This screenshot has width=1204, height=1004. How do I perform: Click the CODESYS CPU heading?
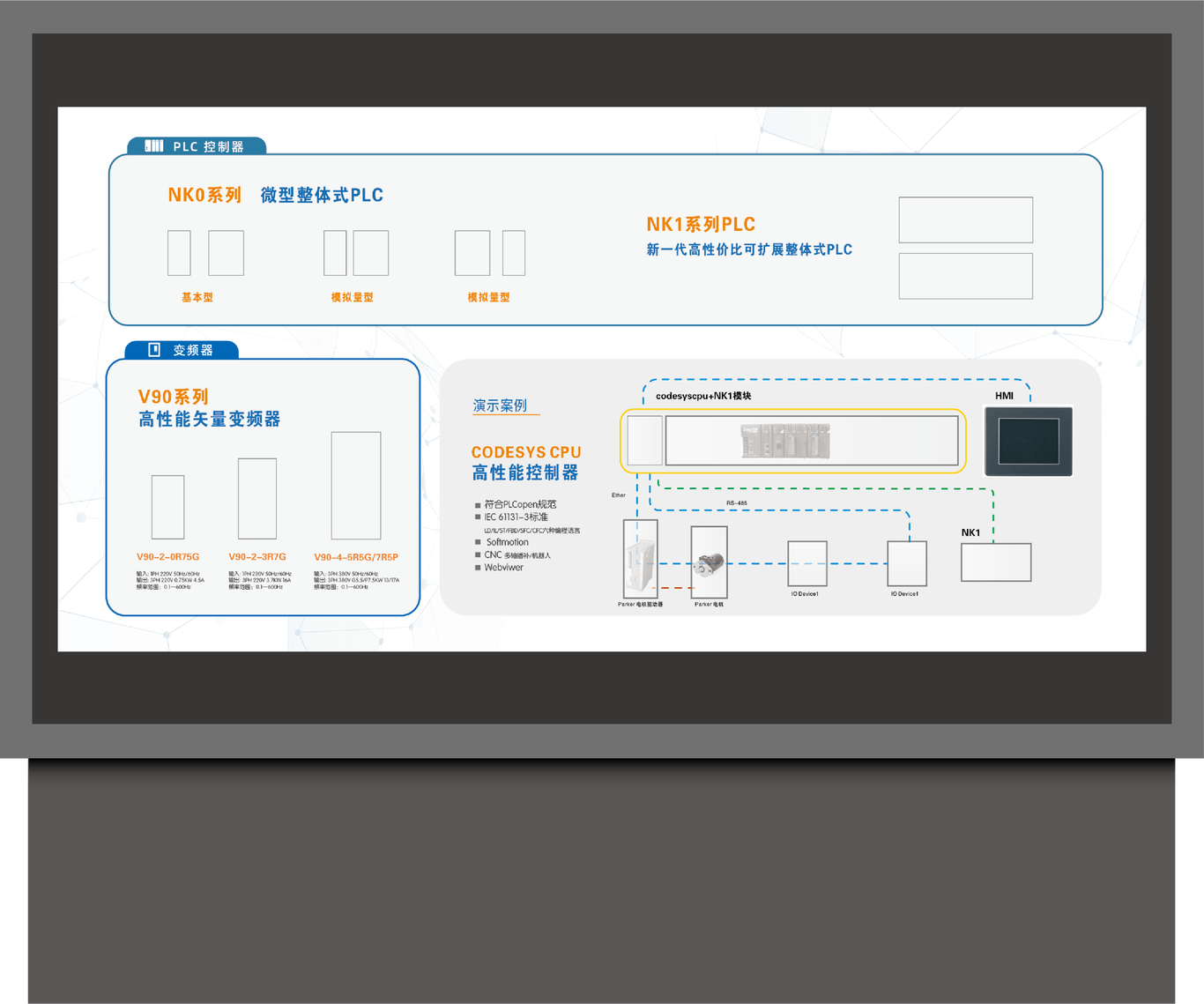click(x=526, y=452)
